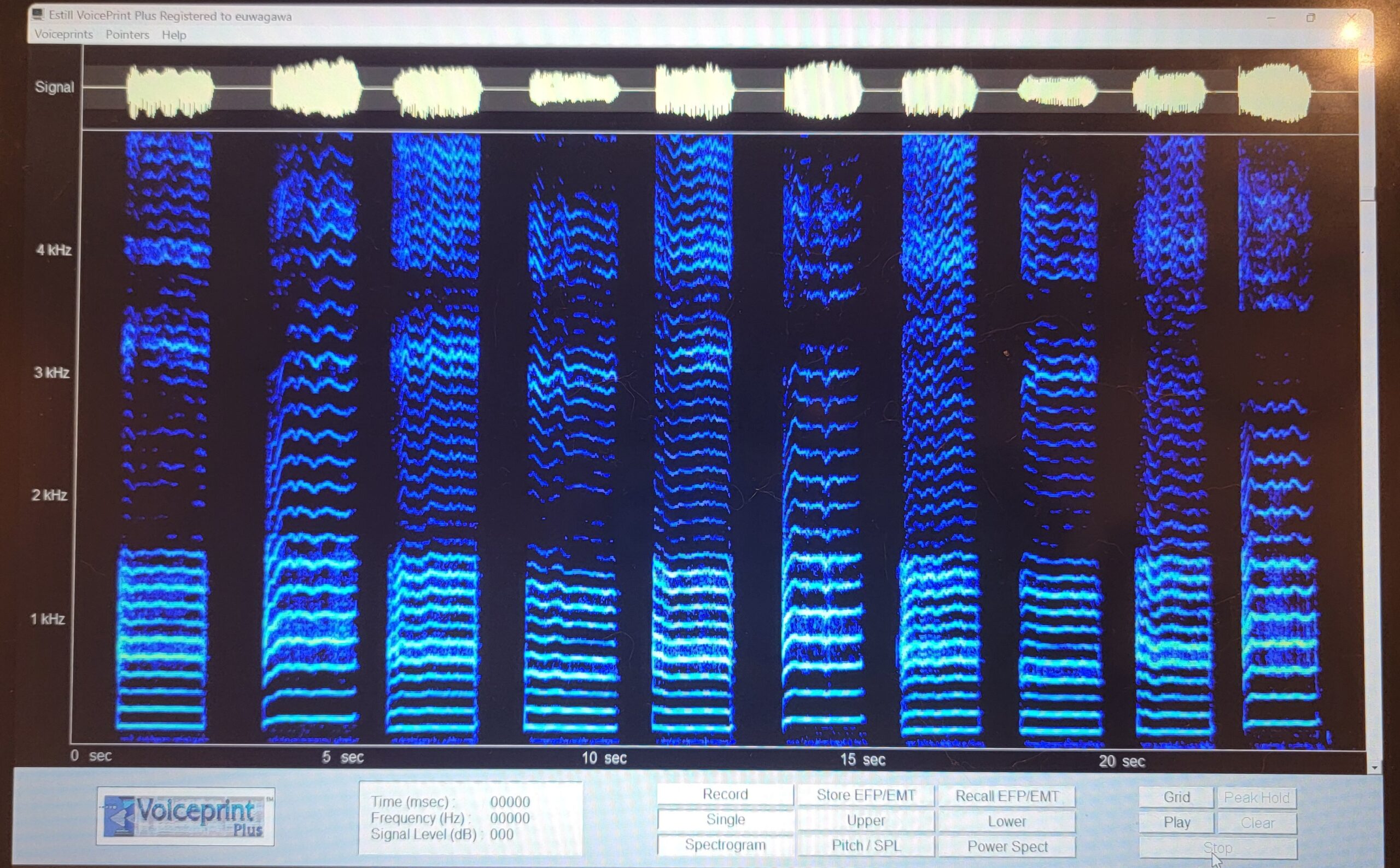1400x868 pixels.
Task: Toggle the Grid overlay
Action: pyautogui.click(x=1176, y=797)
